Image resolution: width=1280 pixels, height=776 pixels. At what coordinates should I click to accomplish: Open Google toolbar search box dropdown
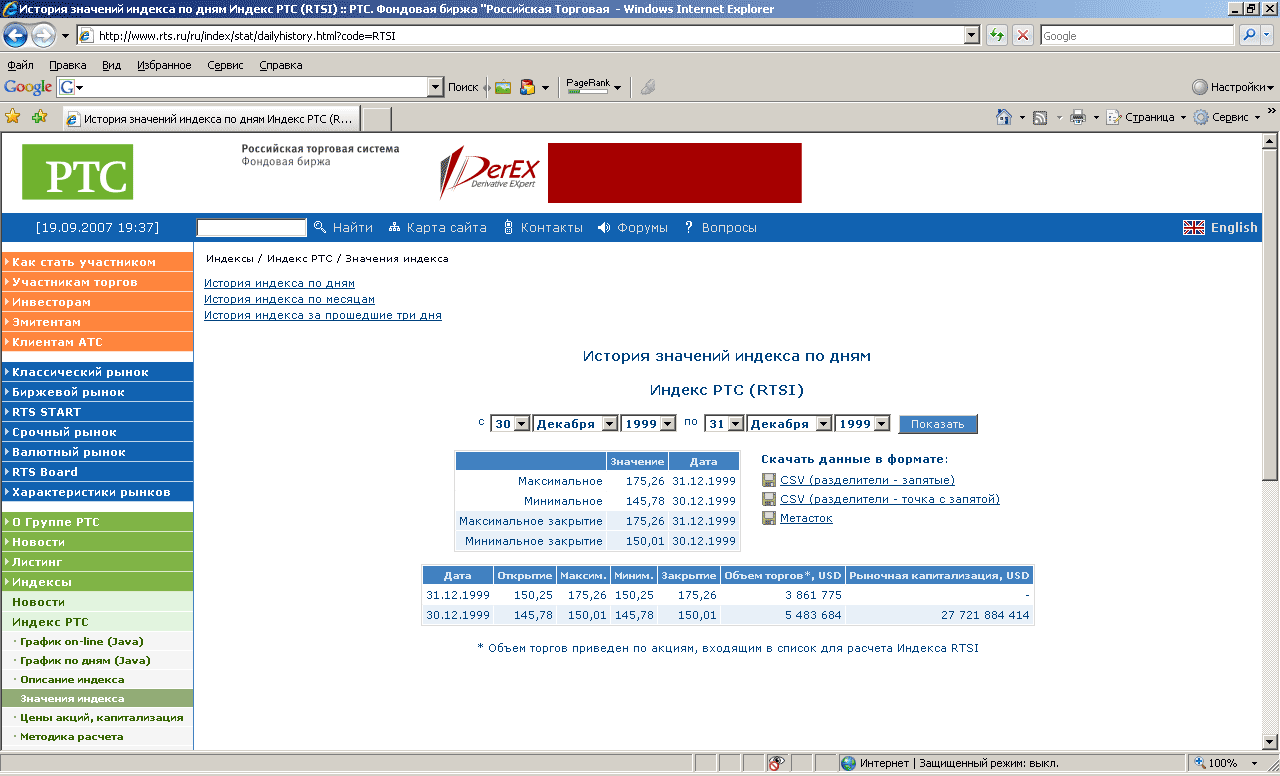click(x=435, y=87)
